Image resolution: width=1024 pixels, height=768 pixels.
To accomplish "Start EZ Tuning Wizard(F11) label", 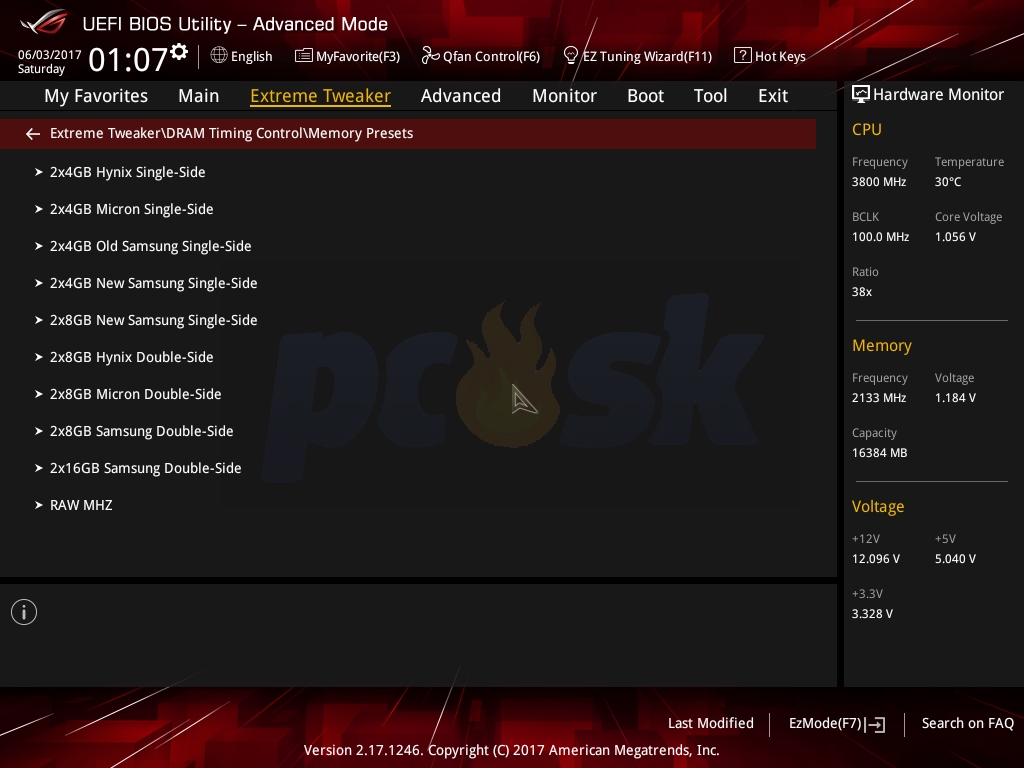I will (647, 56).
